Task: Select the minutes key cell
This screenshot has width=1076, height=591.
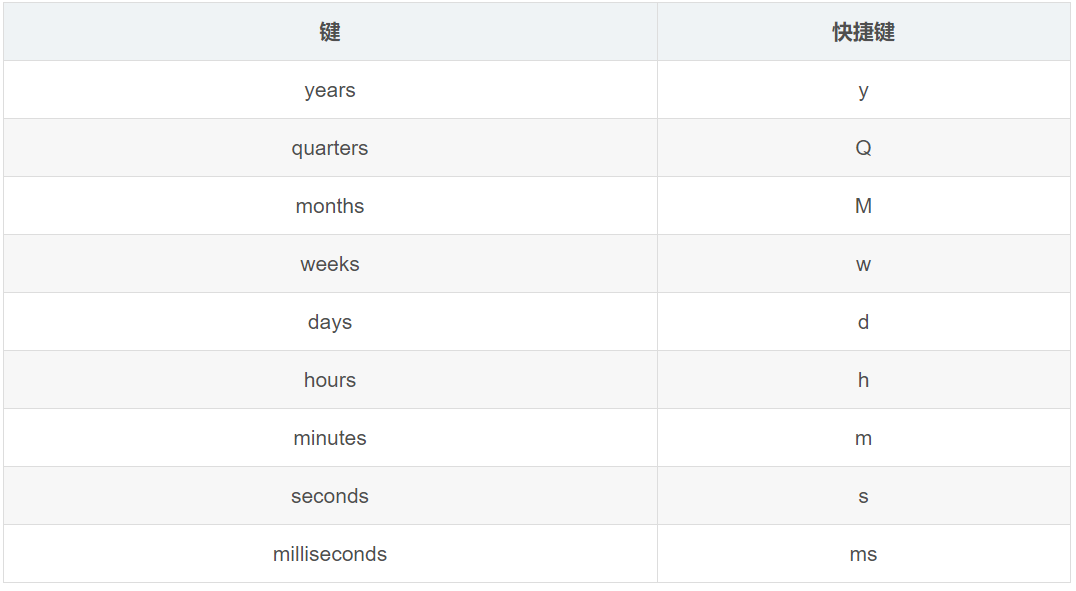Action: tap(330, 438)
